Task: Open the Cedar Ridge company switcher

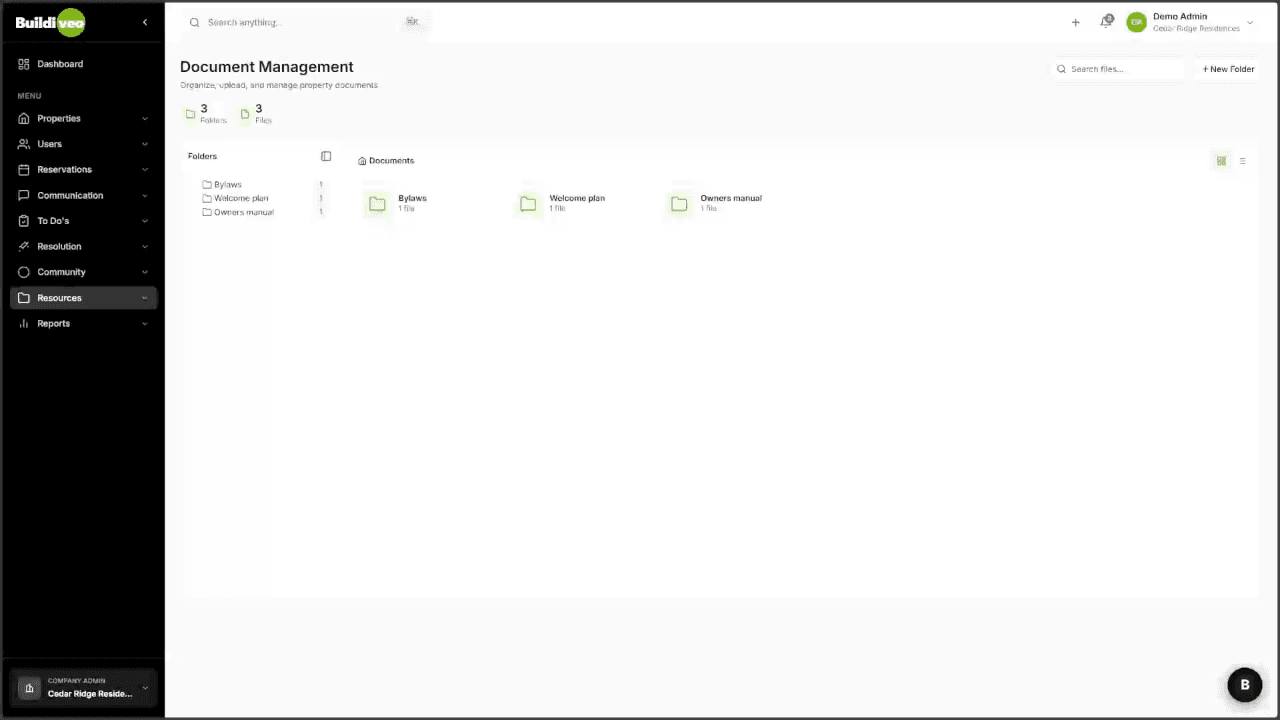Action: [84, 688]
